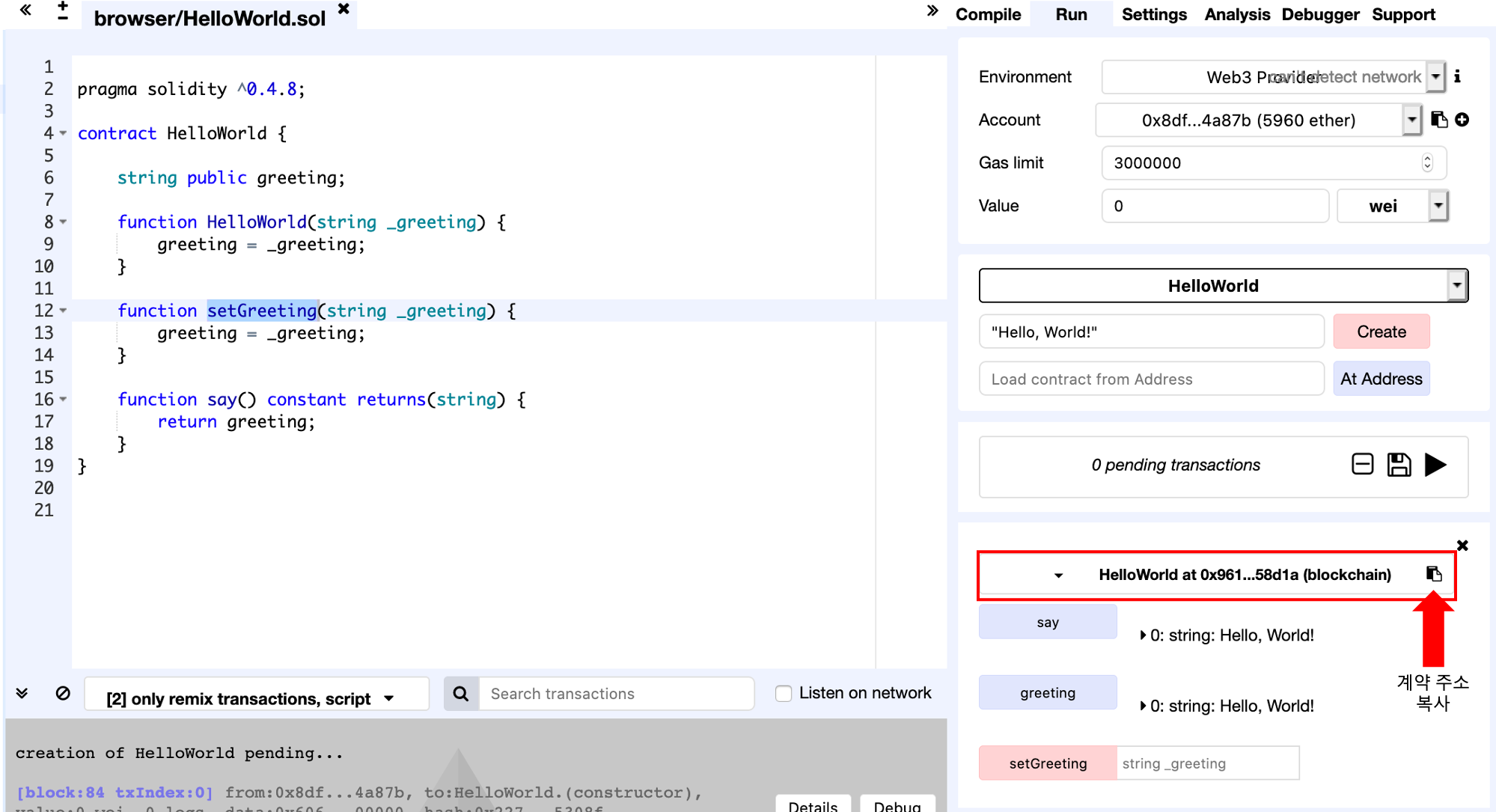Open the wei unit dropdown
The width and height of the screenshot is (1496, 812).
pos(1438,206)
